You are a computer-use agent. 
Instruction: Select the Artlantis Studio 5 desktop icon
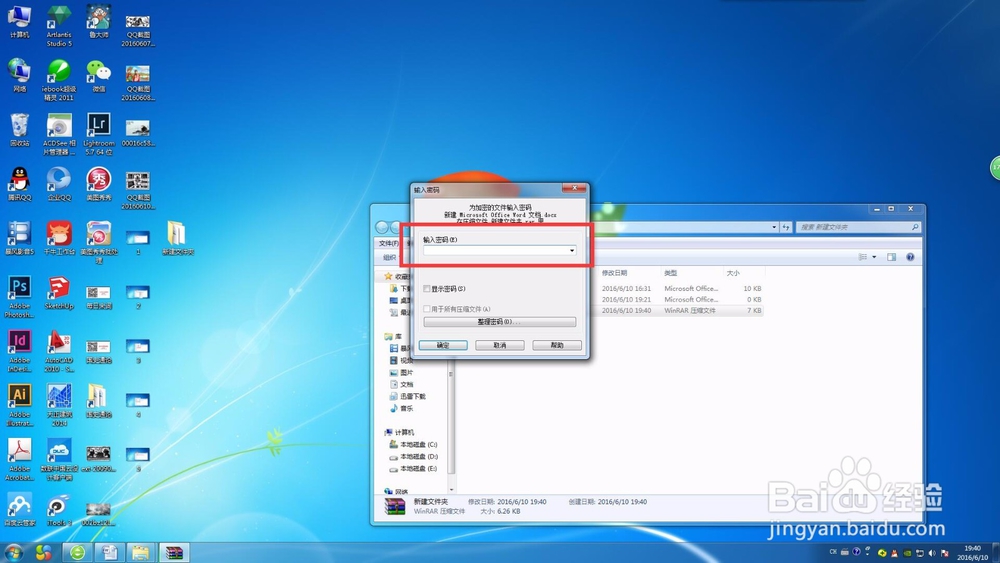click(x=59, y=26)
